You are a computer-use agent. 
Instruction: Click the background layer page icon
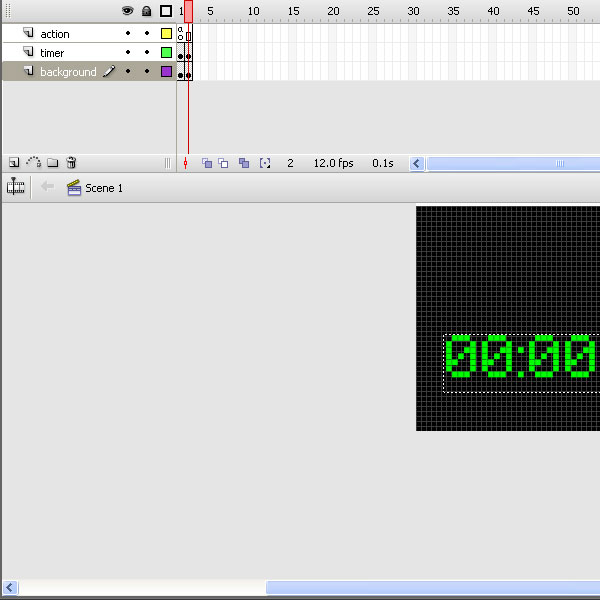pyautogui.click(x=28, y=70)
